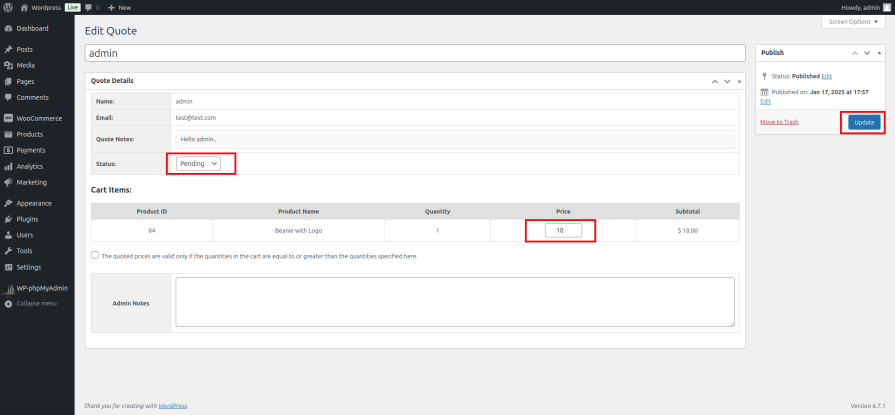This screenshot has width=895, height=415.
Task: Click the Collapse menu arrow icon
Action: [8, 304]
